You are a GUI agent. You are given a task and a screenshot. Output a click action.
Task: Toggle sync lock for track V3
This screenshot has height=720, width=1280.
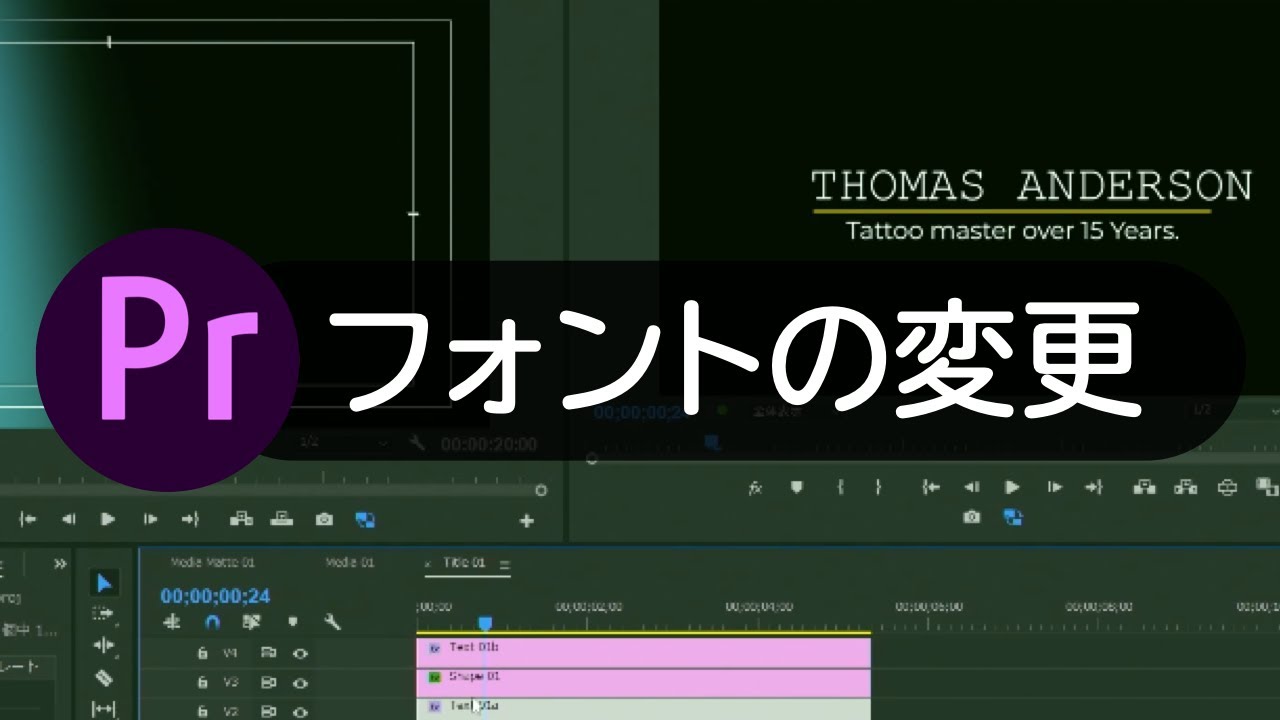click(x=268, y=682)
